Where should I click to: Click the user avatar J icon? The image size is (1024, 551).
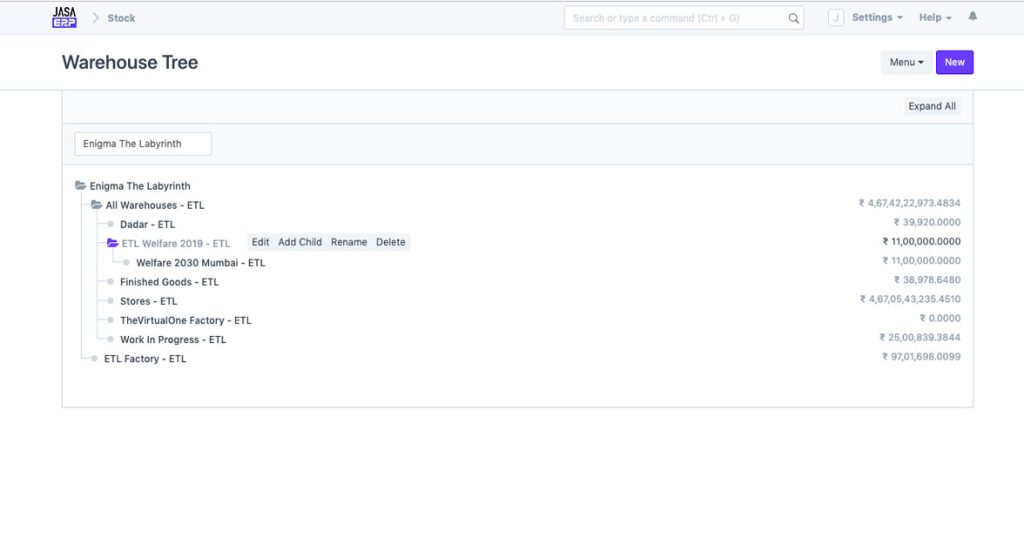(x=836, y=18)
